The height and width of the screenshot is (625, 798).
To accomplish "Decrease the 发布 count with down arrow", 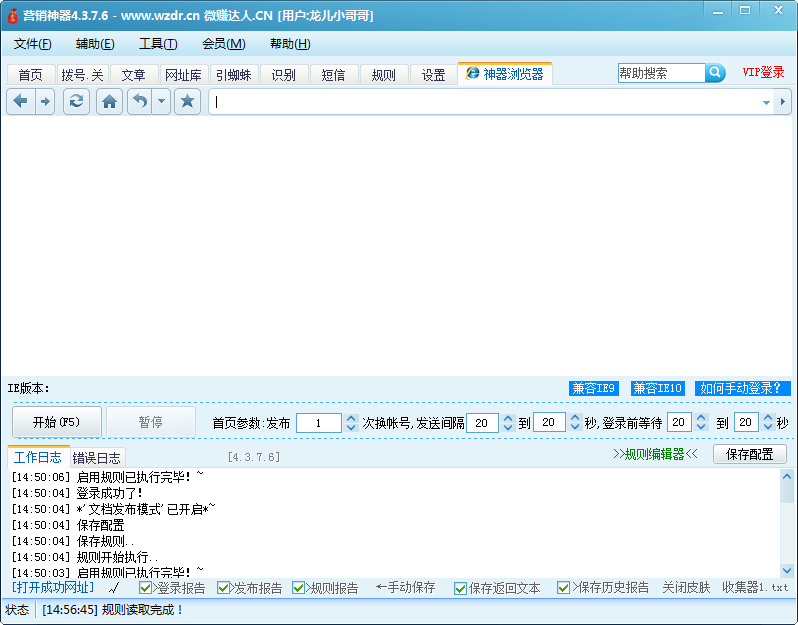I will point(351,428).
